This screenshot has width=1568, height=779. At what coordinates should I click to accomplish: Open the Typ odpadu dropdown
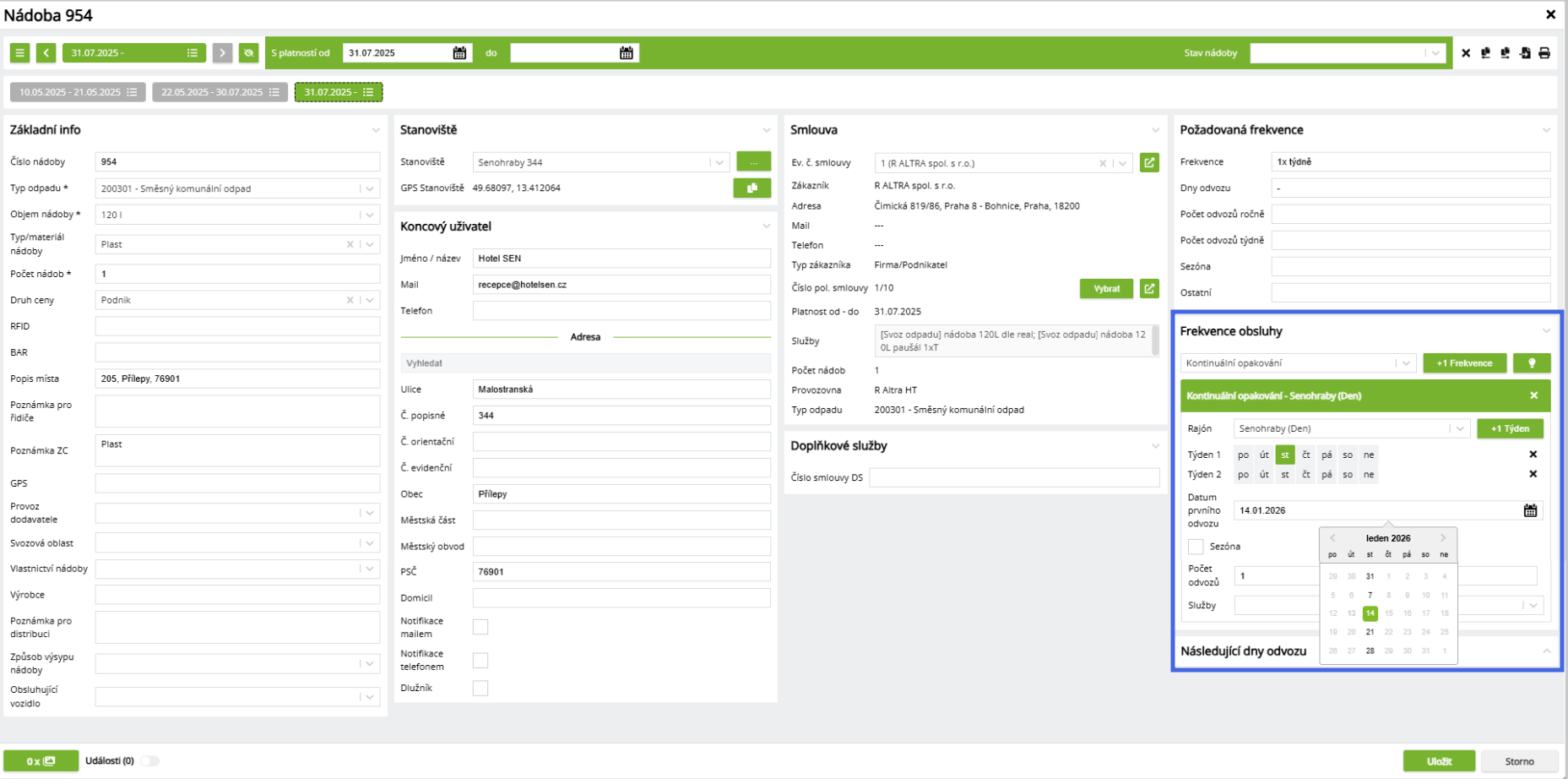[370, 188]
